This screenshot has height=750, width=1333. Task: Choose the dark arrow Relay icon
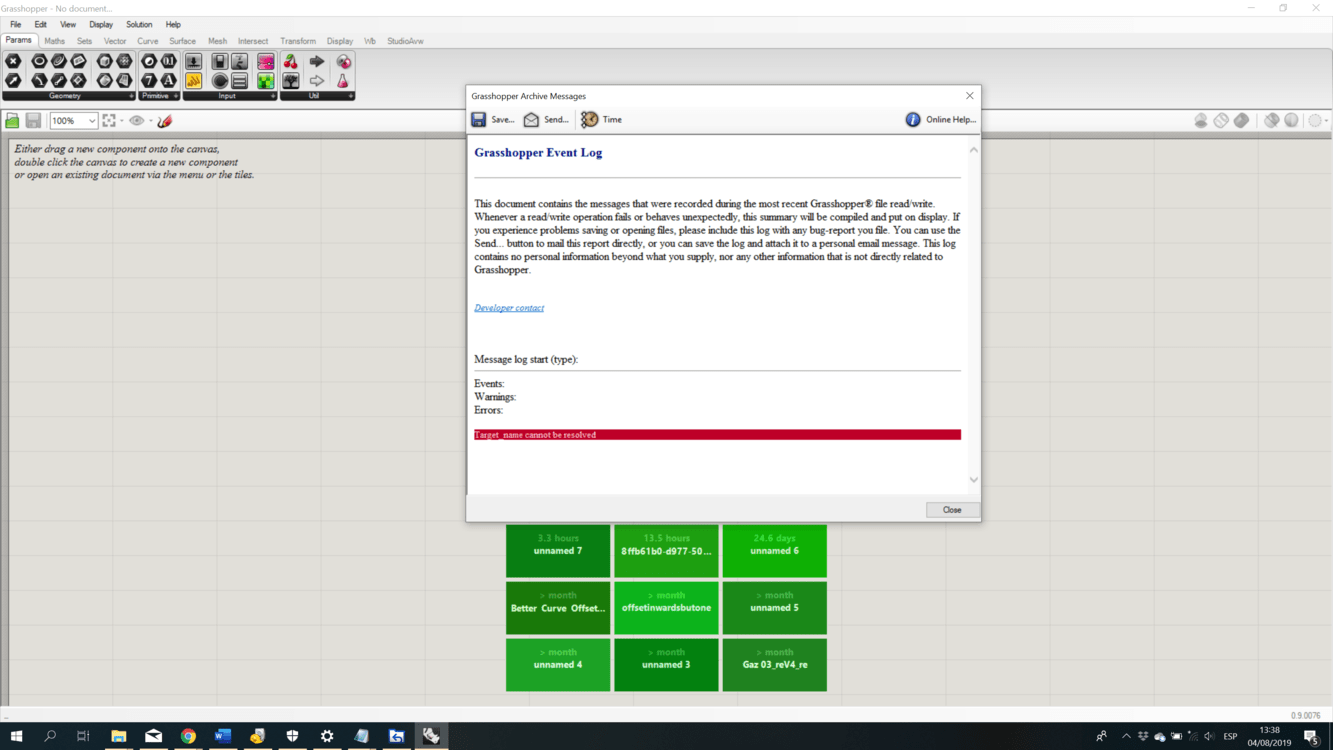(x=317, y=62)
